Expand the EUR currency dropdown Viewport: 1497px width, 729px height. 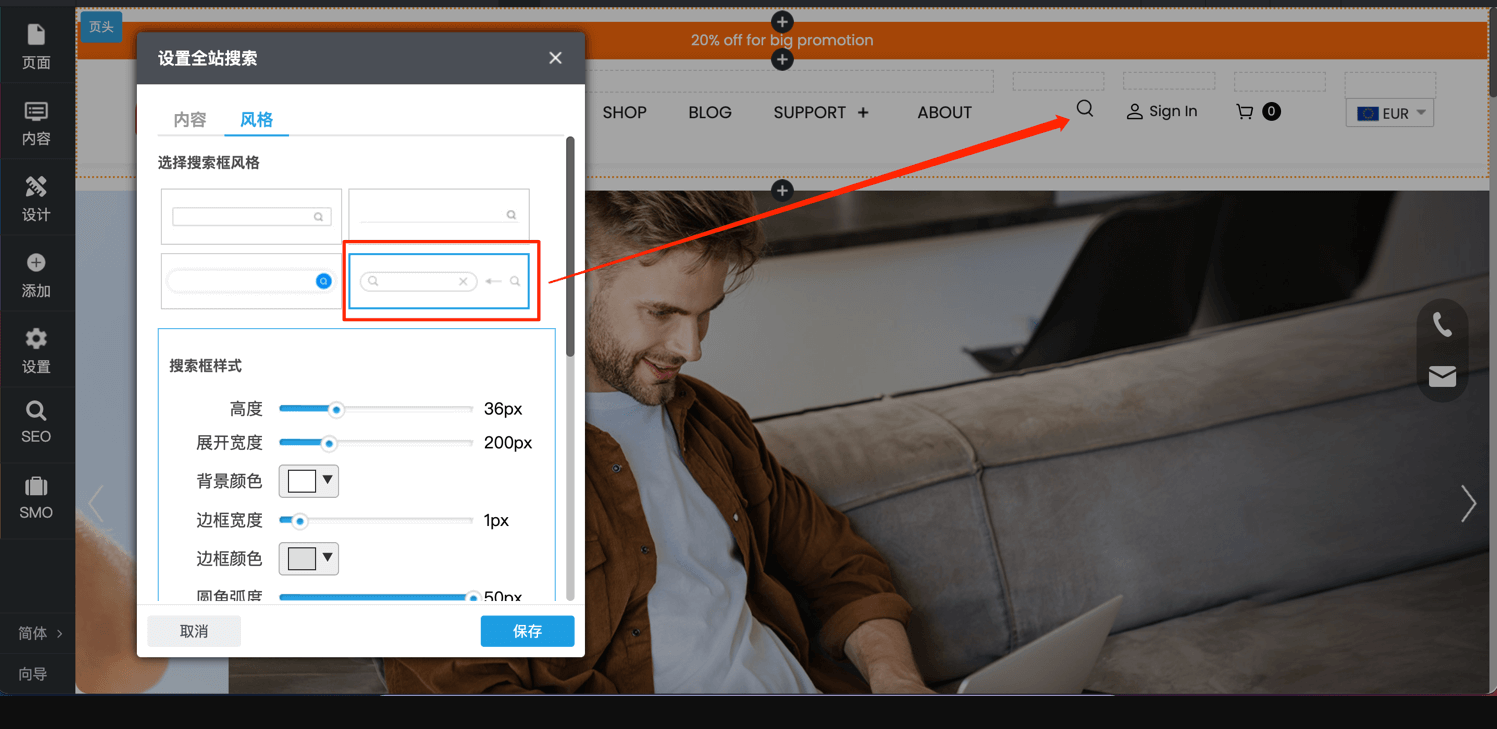pos(1390,113)
